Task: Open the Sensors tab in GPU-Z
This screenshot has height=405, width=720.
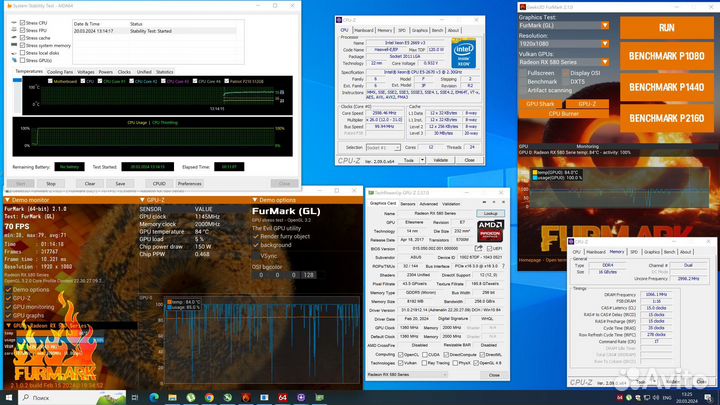Action: tap(407, 204)
